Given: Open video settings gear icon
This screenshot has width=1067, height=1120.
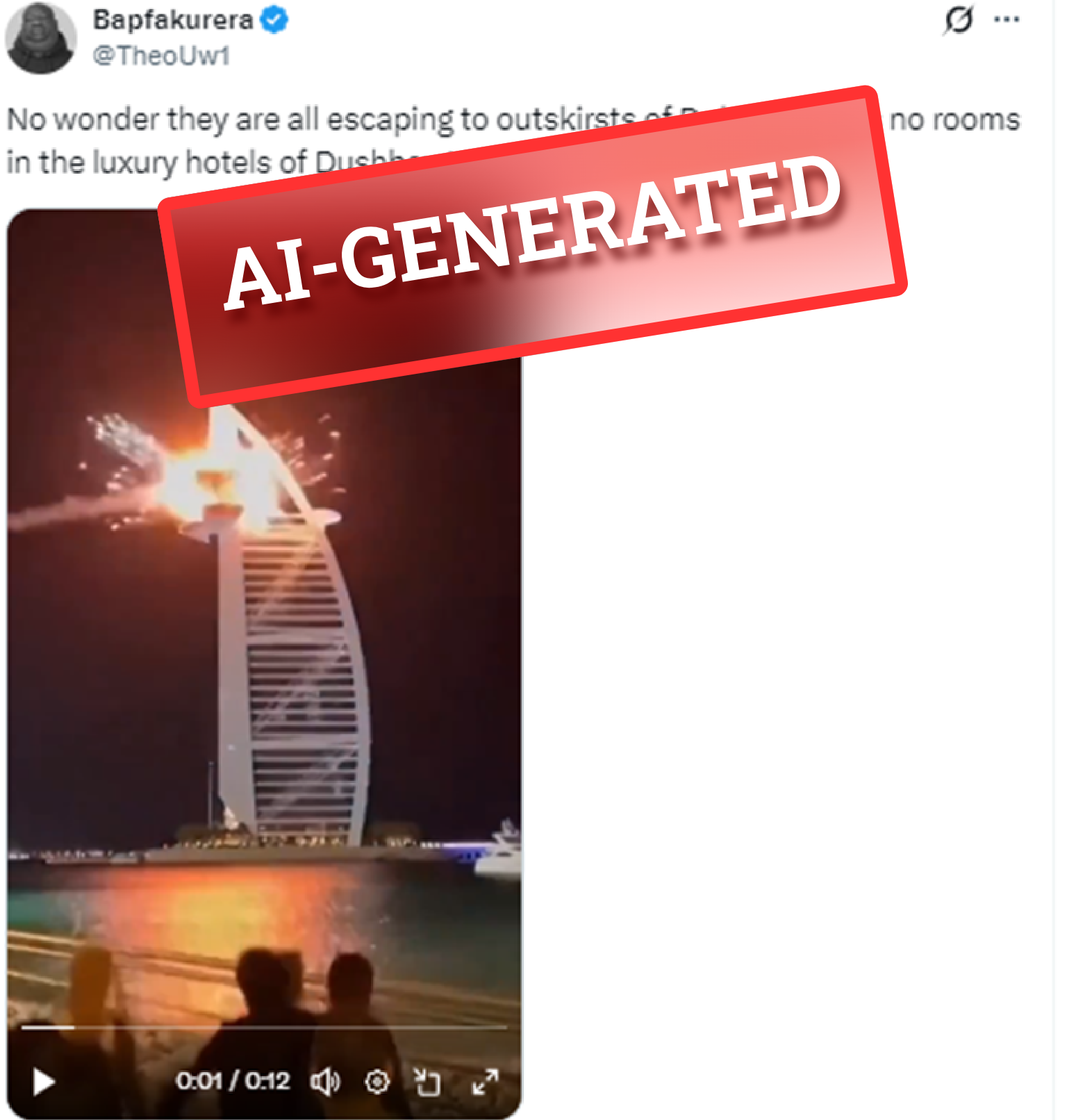Looking at the screenshot, I should coord(377,1082).
